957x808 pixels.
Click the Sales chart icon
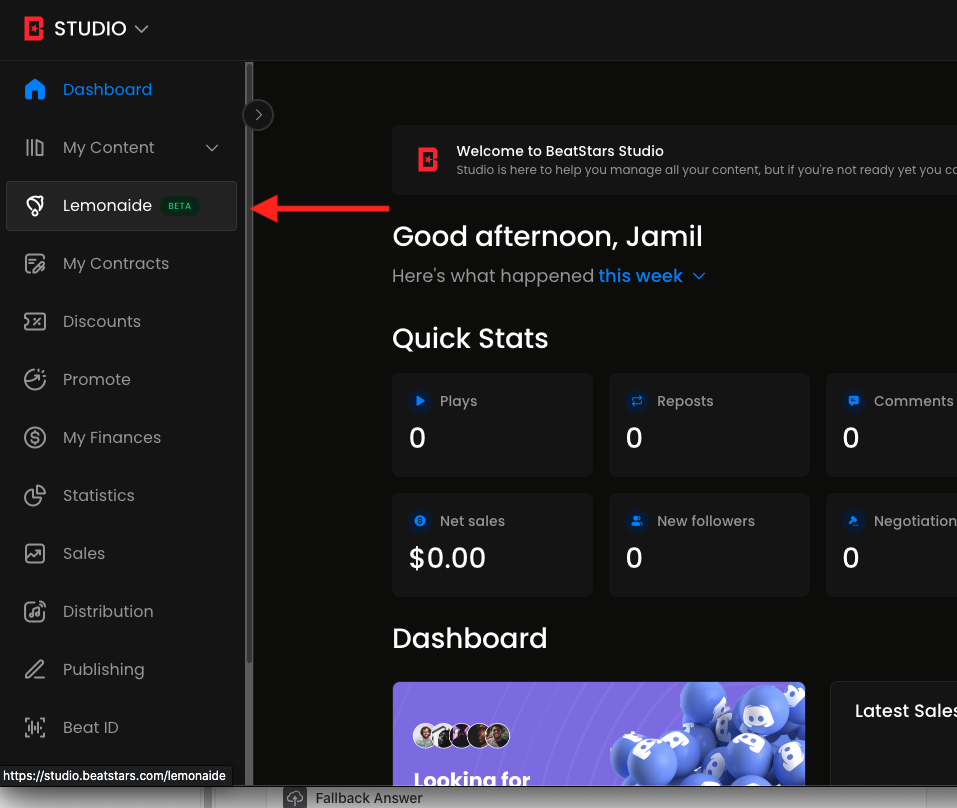[35, 554]
